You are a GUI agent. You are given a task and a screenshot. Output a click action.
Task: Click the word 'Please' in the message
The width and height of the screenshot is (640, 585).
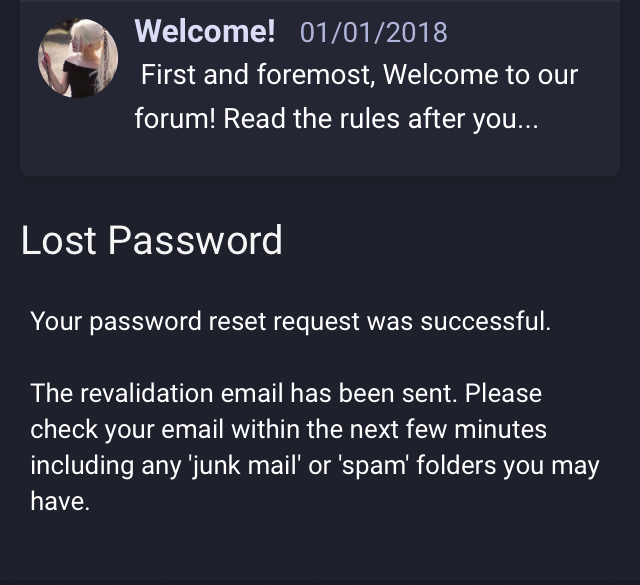503,394
